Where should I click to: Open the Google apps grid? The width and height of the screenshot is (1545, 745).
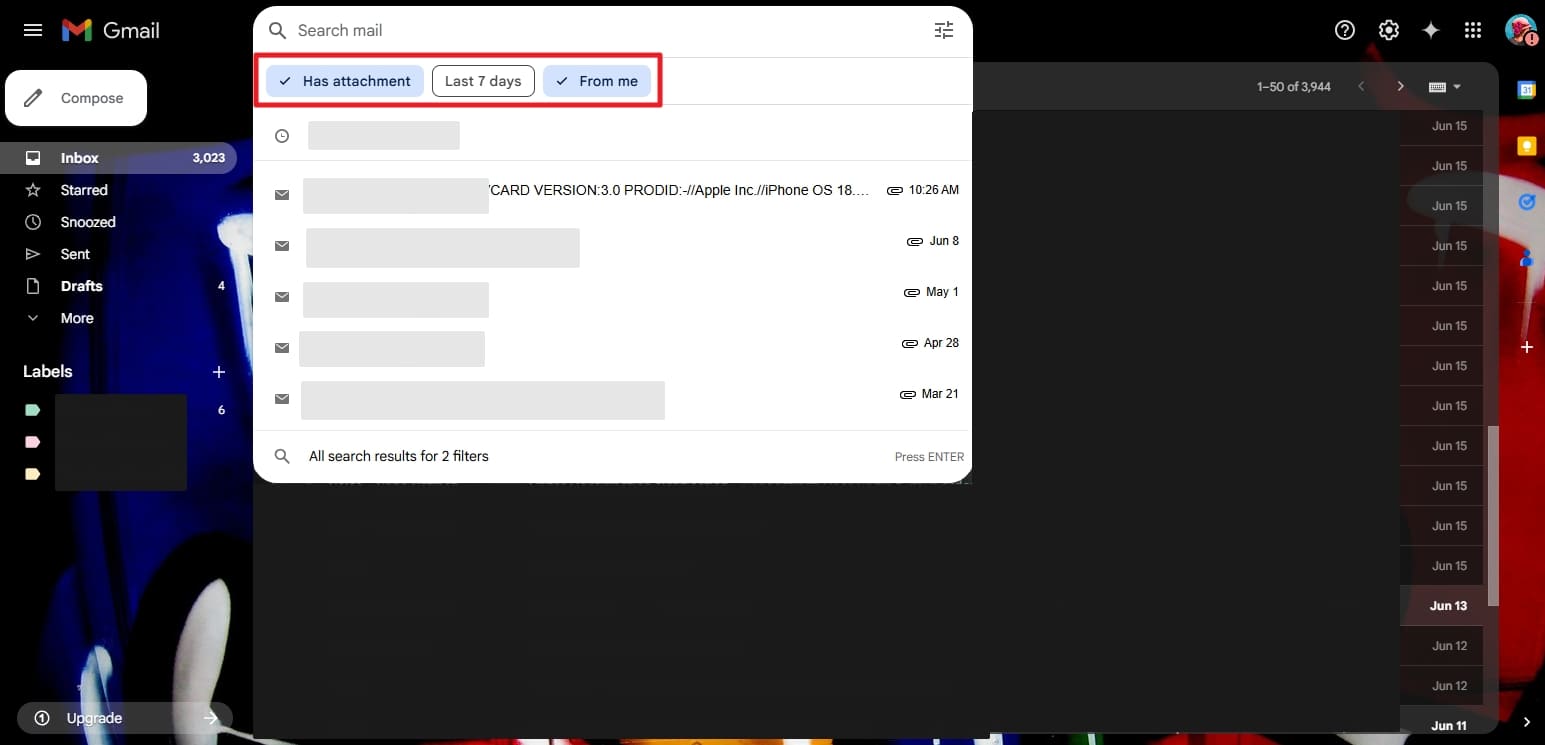(1473, 30)
